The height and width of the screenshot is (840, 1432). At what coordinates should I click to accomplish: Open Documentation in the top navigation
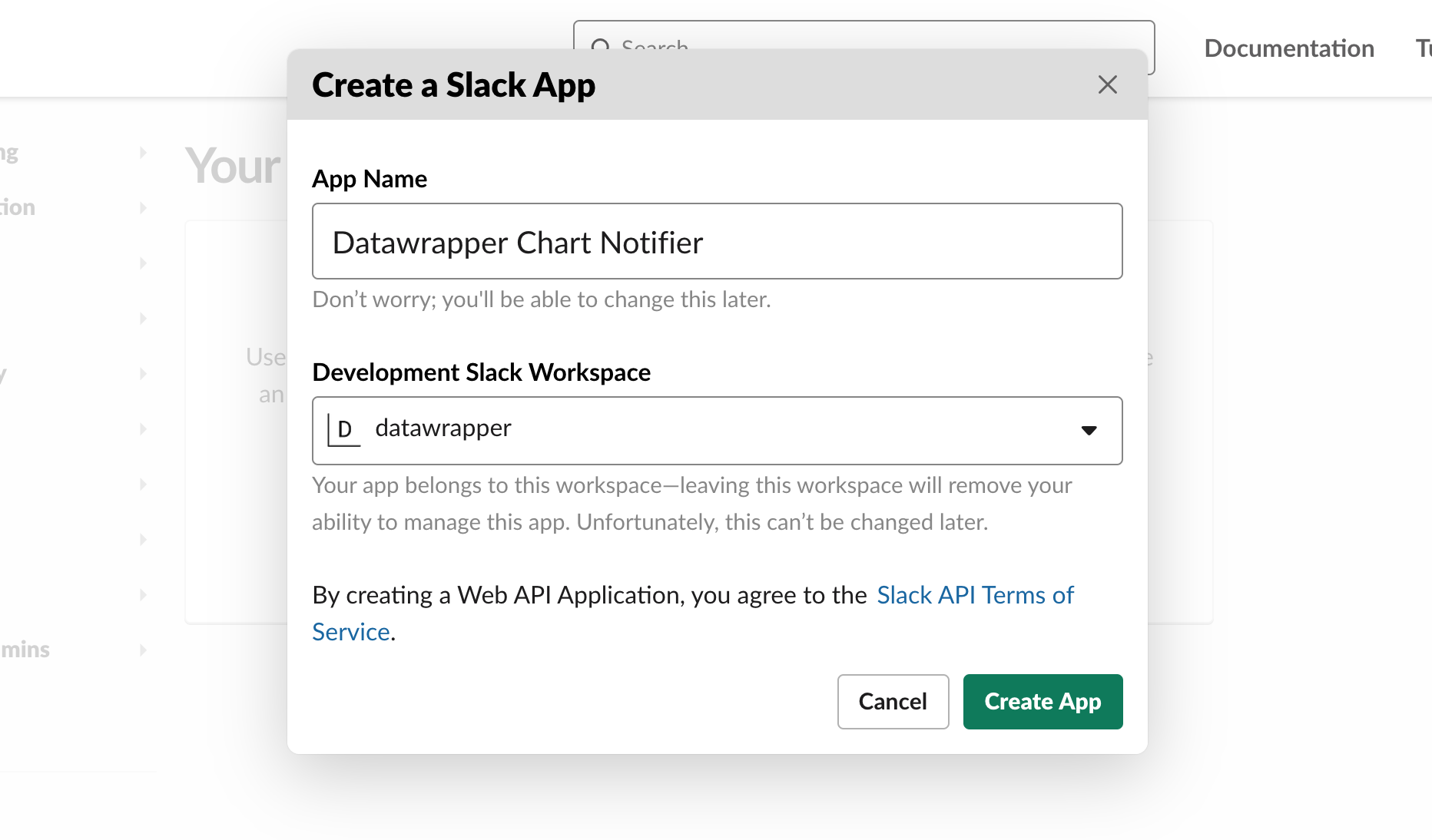pyautogui.click(x=1289, y=48)
